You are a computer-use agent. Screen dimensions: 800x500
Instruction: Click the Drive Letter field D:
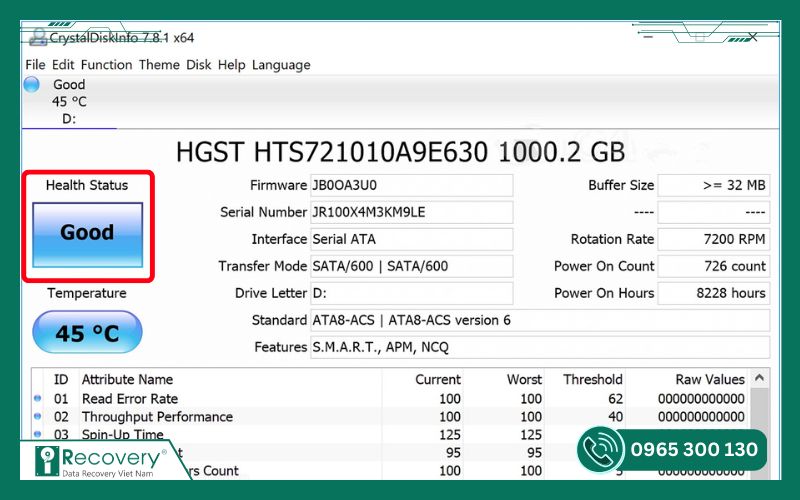point(411,293)
